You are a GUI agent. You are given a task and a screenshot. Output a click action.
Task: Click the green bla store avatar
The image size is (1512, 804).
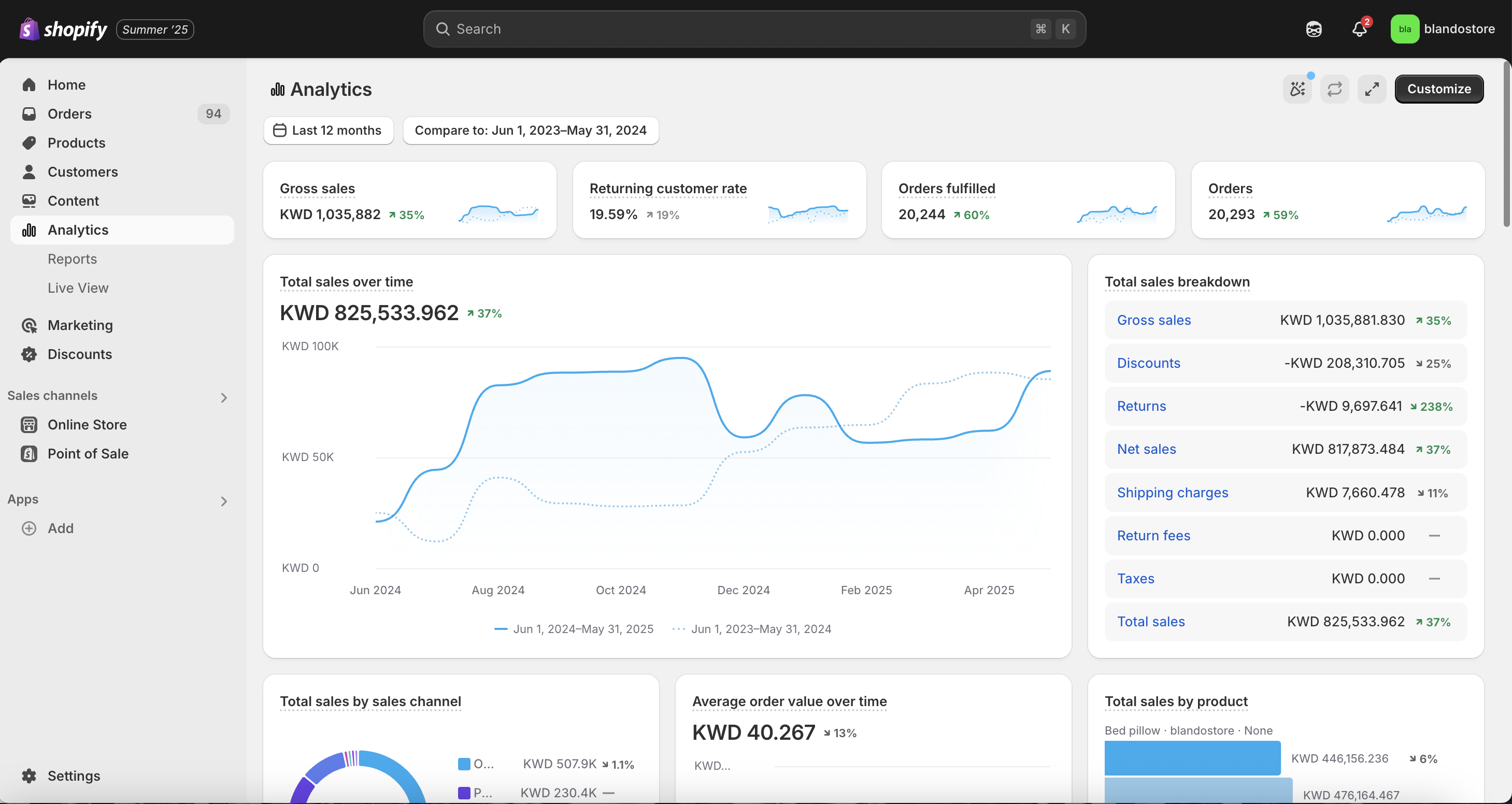1405,29
